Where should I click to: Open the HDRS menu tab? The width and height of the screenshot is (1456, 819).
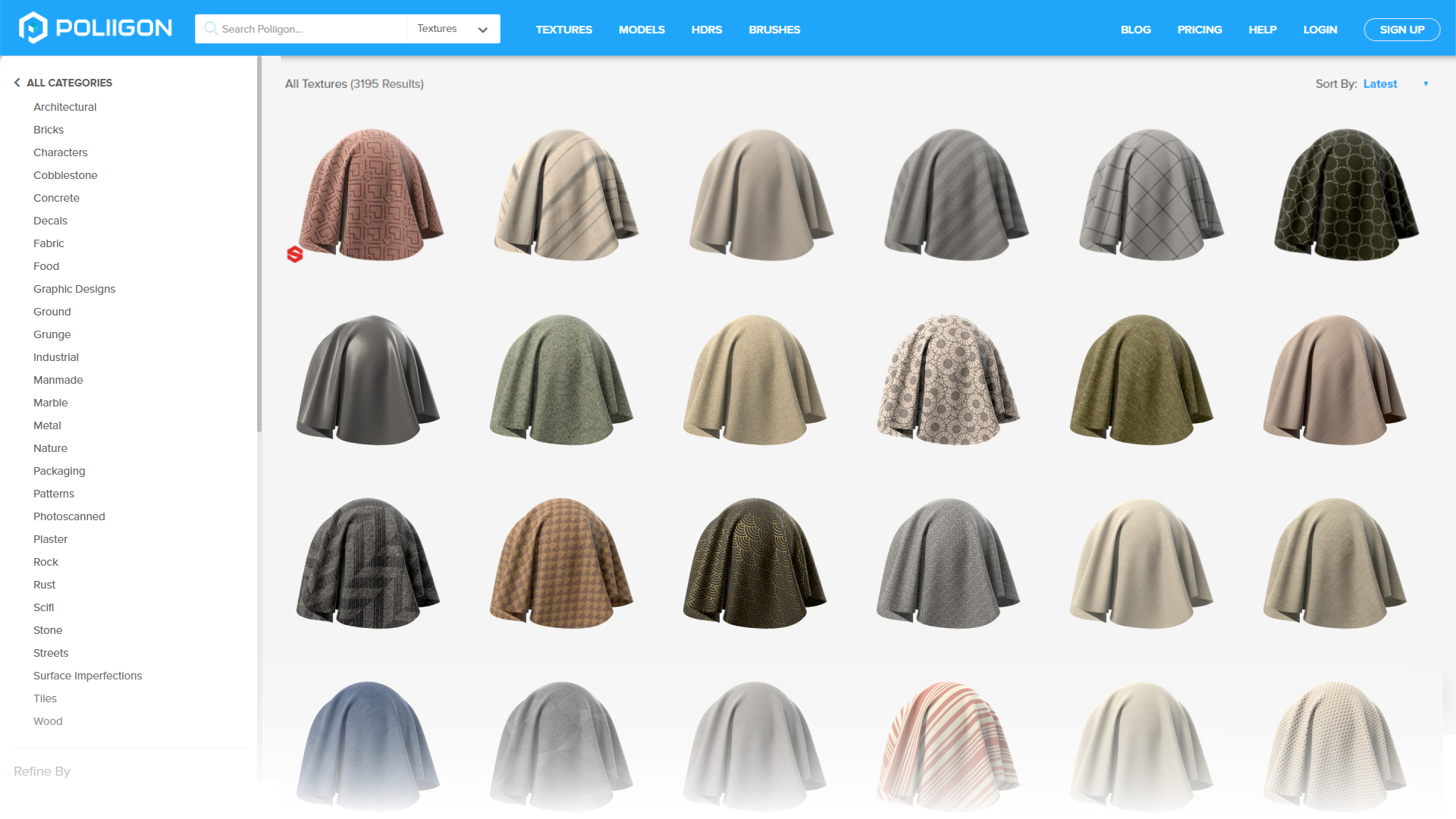(707, 30)
